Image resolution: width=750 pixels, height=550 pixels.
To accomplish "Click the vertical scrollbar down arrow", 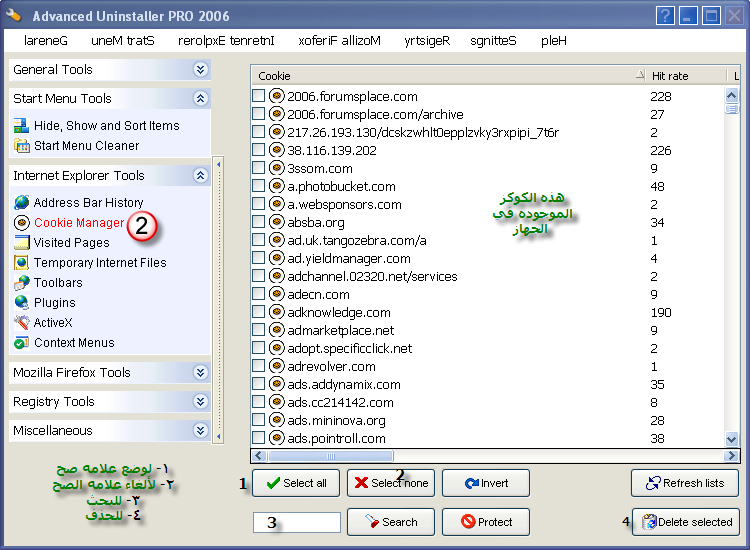I will (731, 439).
